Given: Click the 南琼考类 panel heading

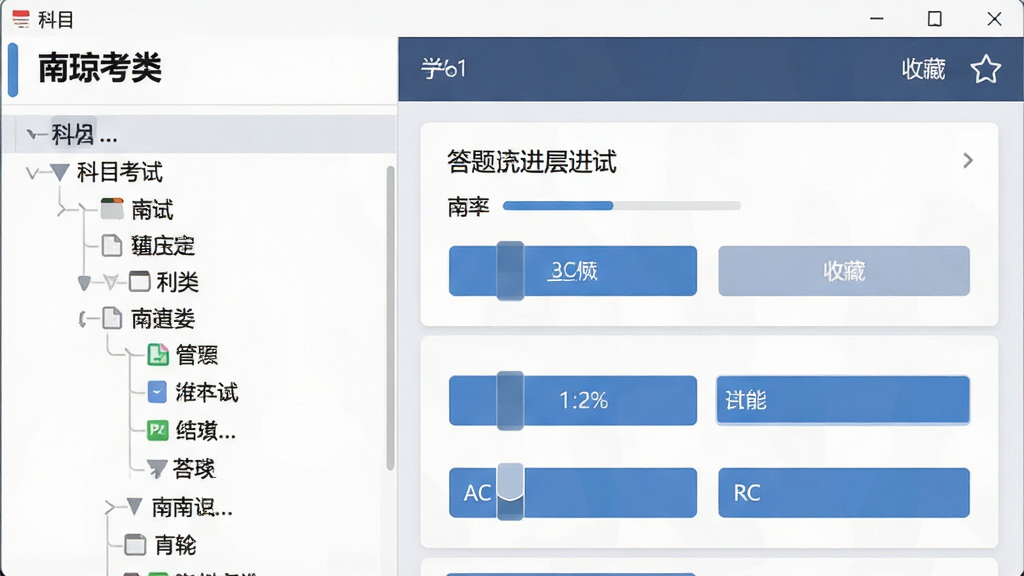Looking at the screenshot, I should coord(100,68).
